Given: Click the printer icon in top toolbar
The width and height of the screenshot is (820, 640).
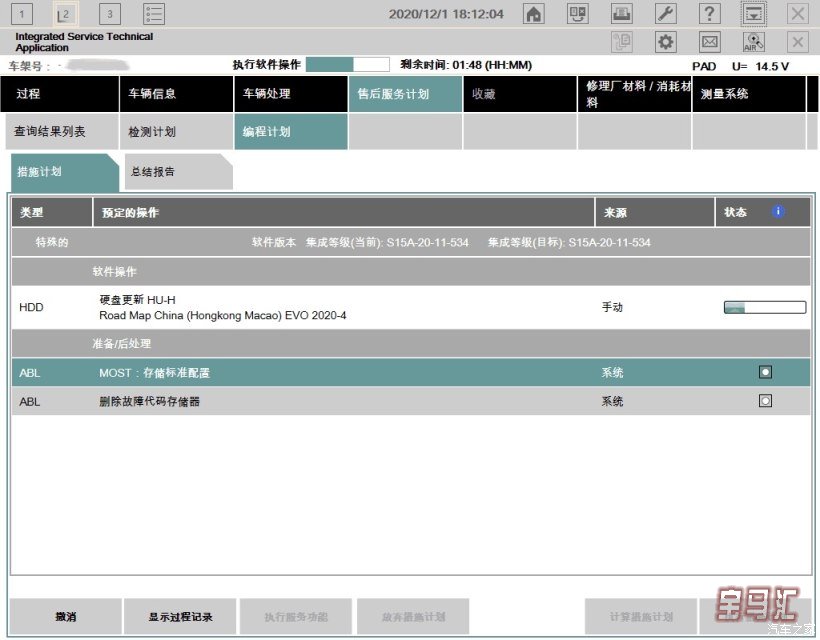Looking at the screenshot, I should [x=621, y=14].
